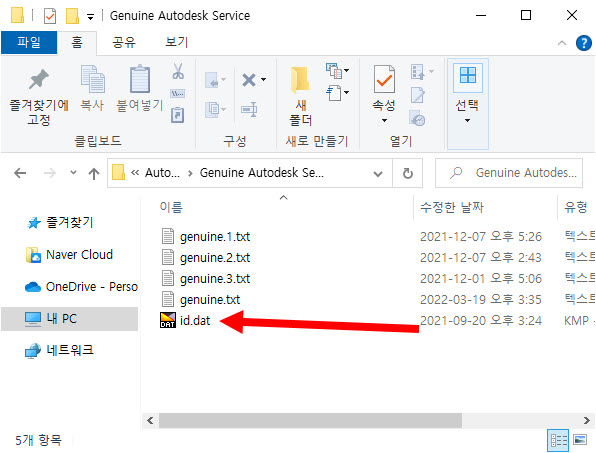Sort by Name (이름) column header

click(x=171, y=207)
